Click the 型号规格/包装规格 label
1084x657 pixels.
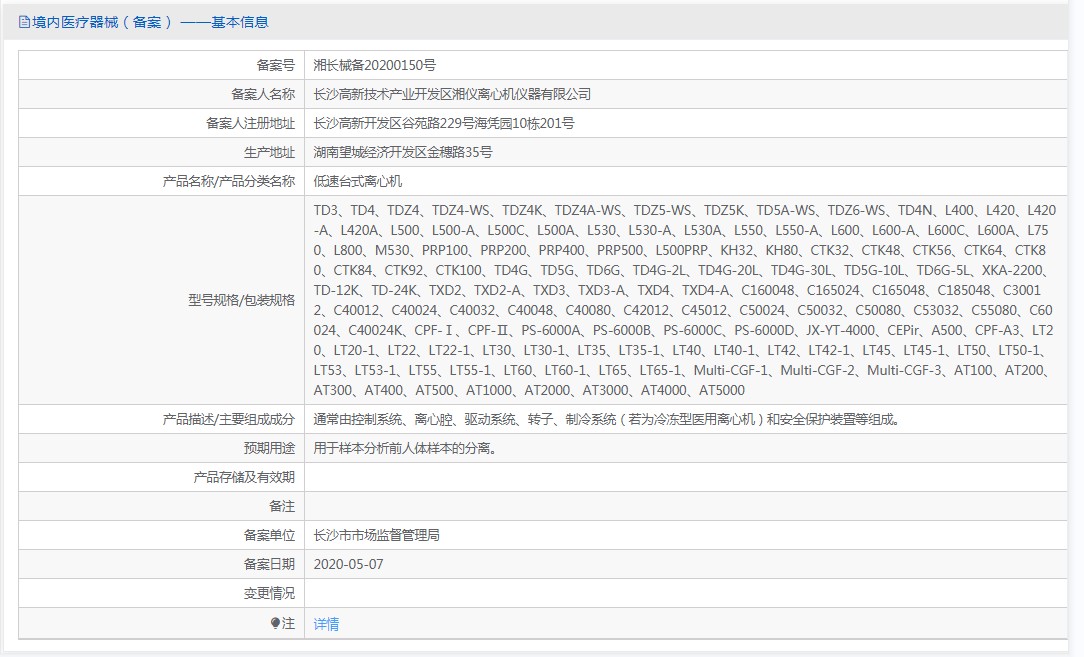241,300
